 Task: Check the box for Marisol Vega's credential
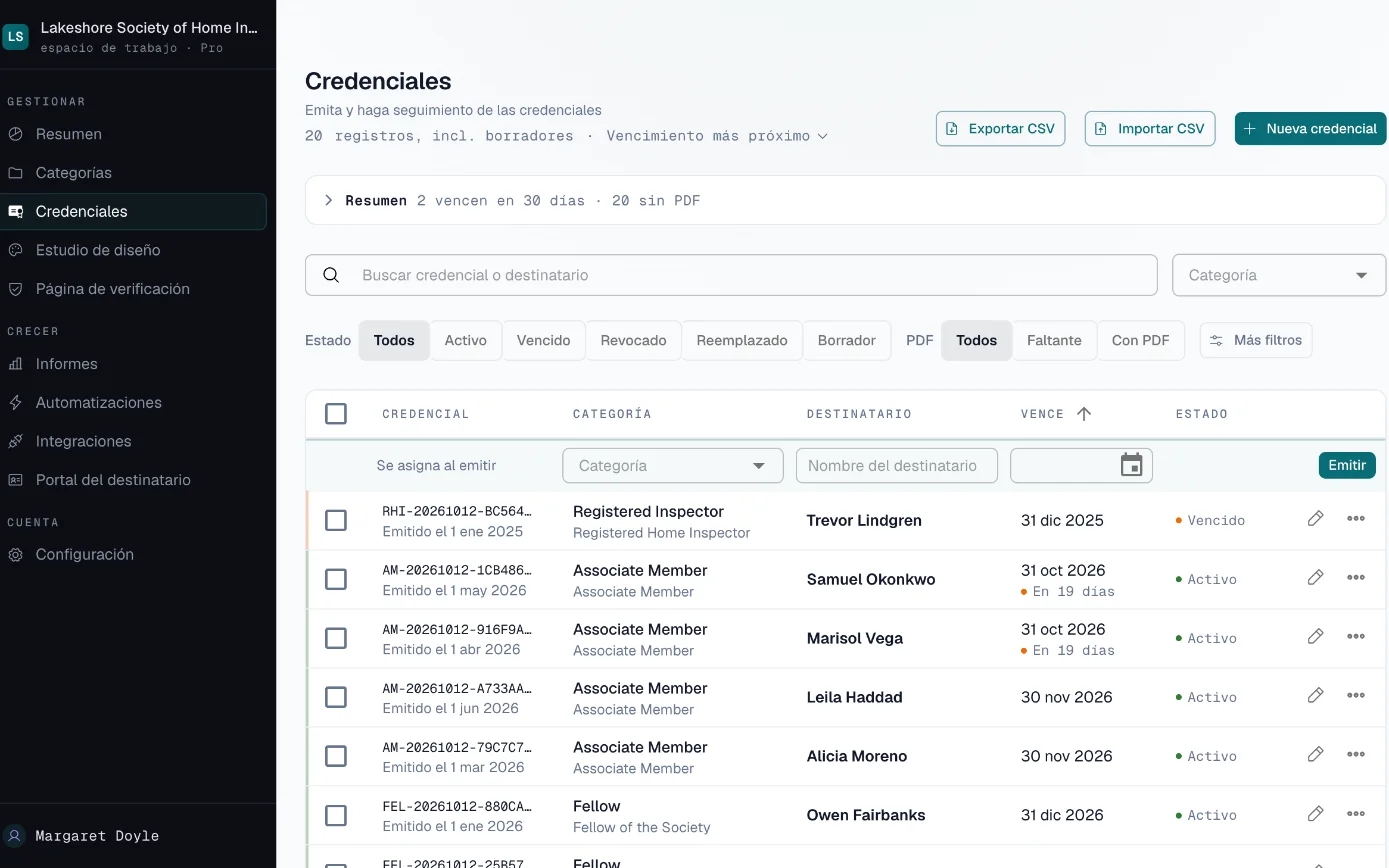(336, 638)
